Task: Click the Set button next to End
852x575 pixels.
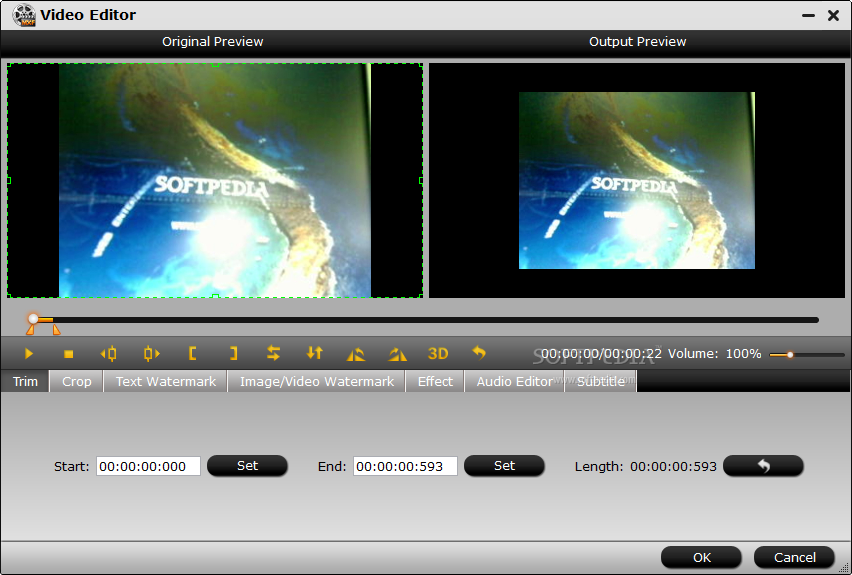Action: [504, 466]
